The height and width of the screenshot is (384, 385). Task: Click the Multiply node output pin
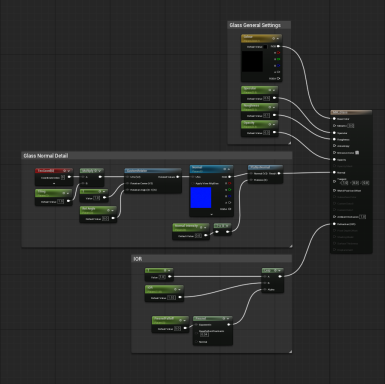tap(100, 177)
